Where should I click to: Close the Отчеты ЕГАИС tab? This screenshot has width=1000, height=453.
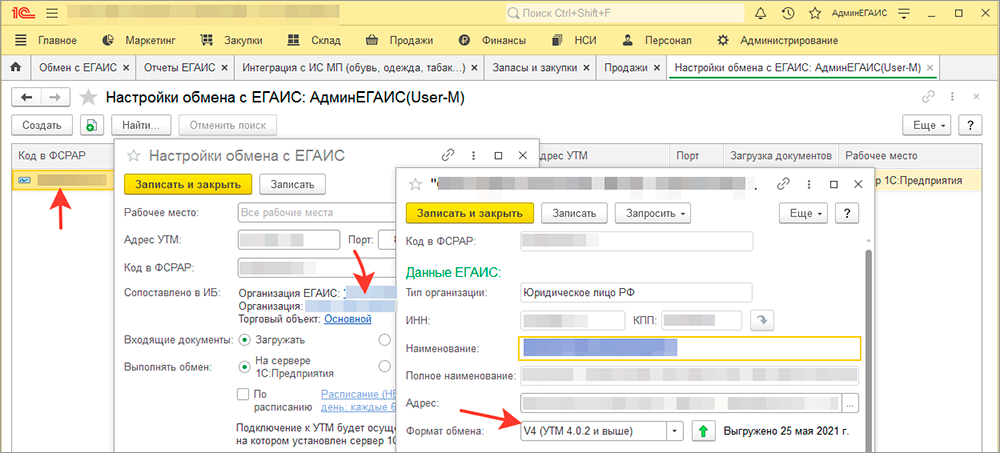pyautogui.click(x=224, y=67)
